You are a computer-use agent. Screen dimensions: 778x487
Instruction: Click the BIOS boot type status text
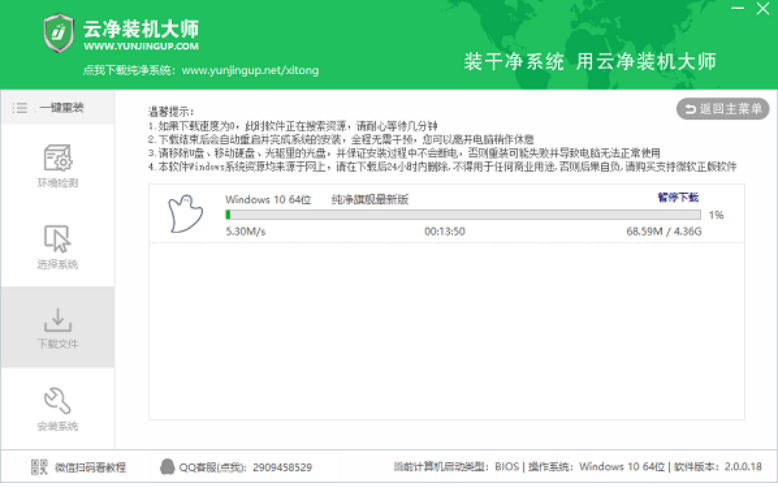(507, 467)
